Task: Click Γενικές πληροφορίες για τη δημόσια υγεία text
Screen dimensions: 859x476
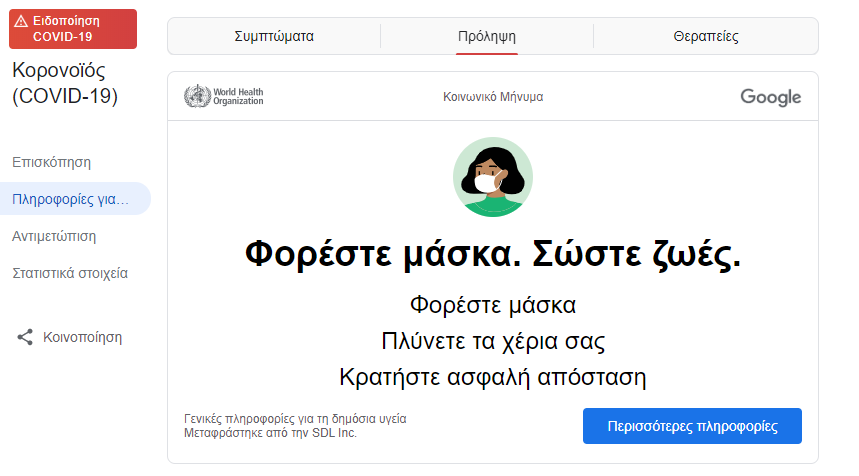Action: click(x=295, y=419)
